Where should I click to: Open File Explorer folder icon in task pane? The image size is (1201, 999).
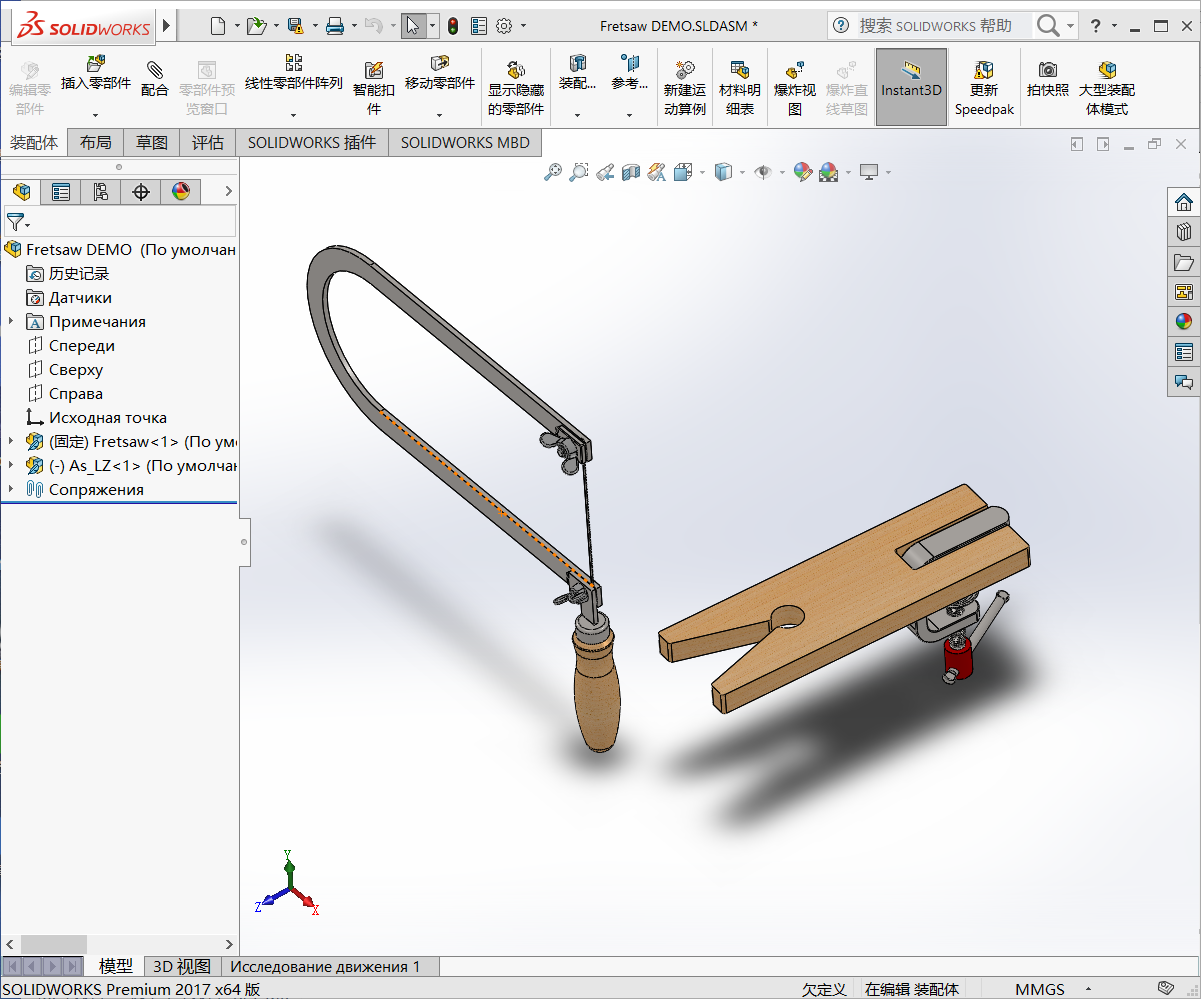[1184, 262]
